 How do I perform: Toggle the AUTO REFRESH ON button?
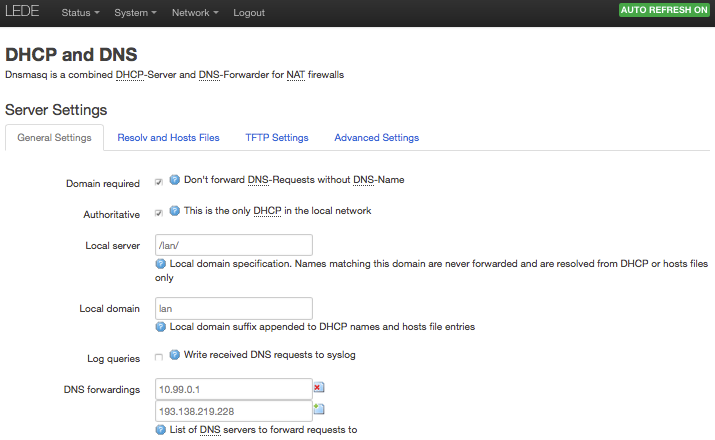pyautogui.click(x=664, y=10)
